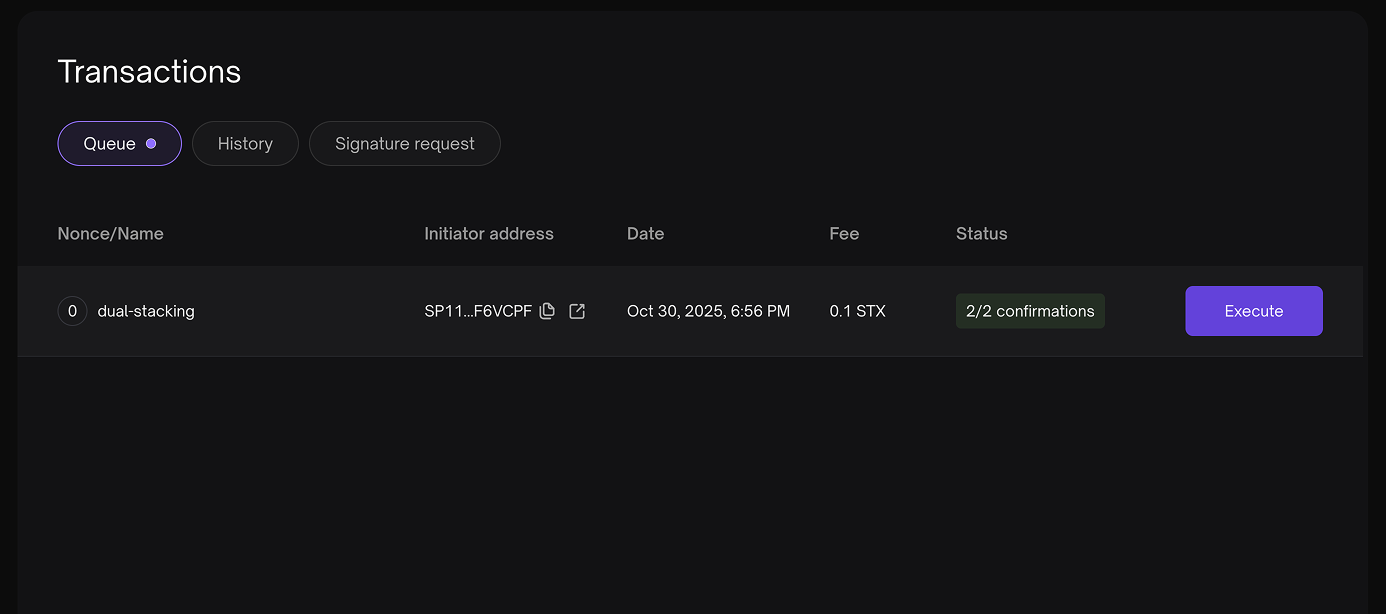Switch to the Queue tab

point(110,144)
